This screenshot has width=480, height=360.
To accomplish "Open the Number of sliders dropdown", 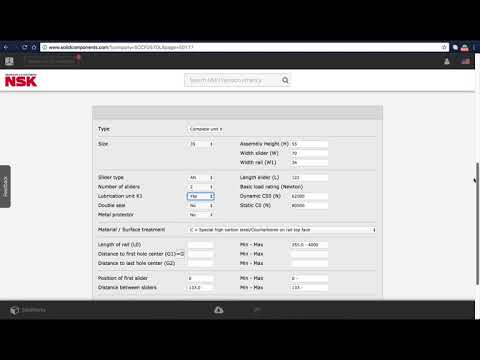I will pyautogui.click(x=201, y=187).
